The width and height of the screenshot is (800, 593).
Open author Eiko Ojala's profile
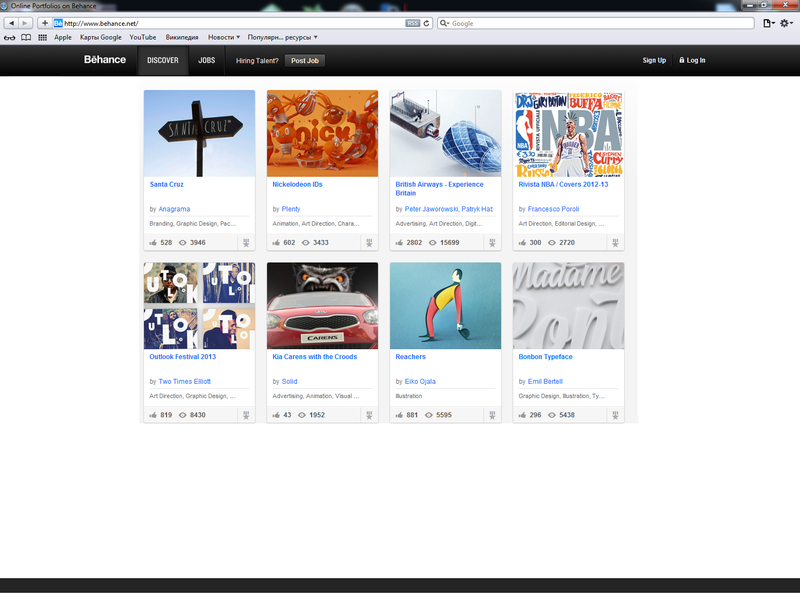click(420, 381)
